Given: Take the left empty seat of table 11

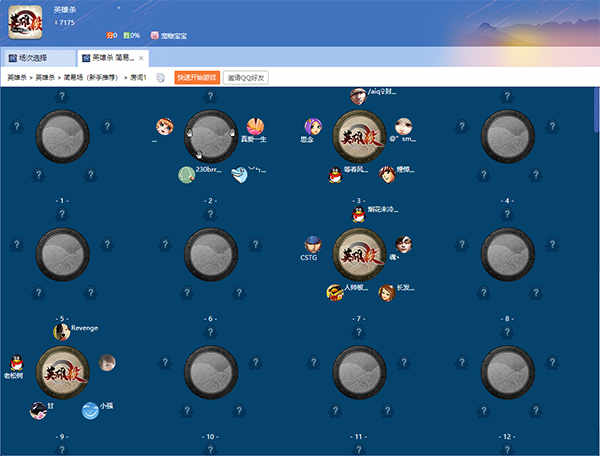Looking at the screenshot, I should point(313,362).
